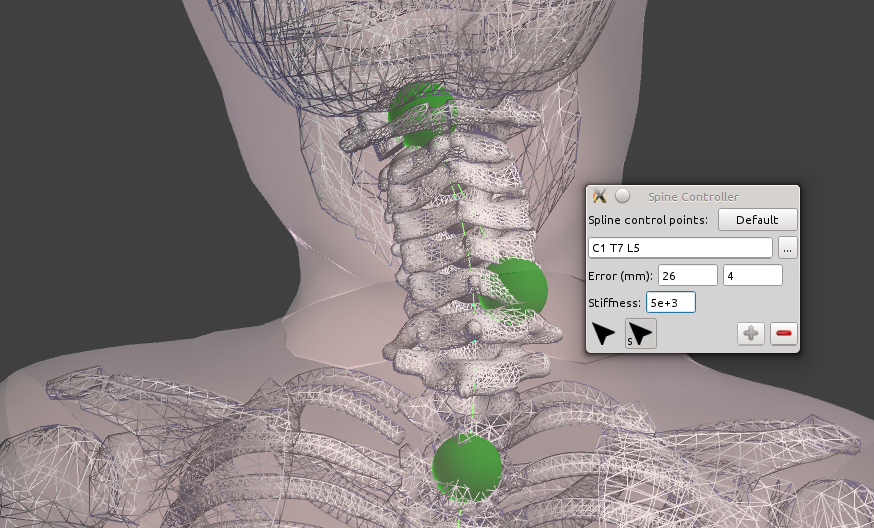Toggle the arrow tool marked with S
Screen dimensions: 874x528
click(x=640, y=334)
